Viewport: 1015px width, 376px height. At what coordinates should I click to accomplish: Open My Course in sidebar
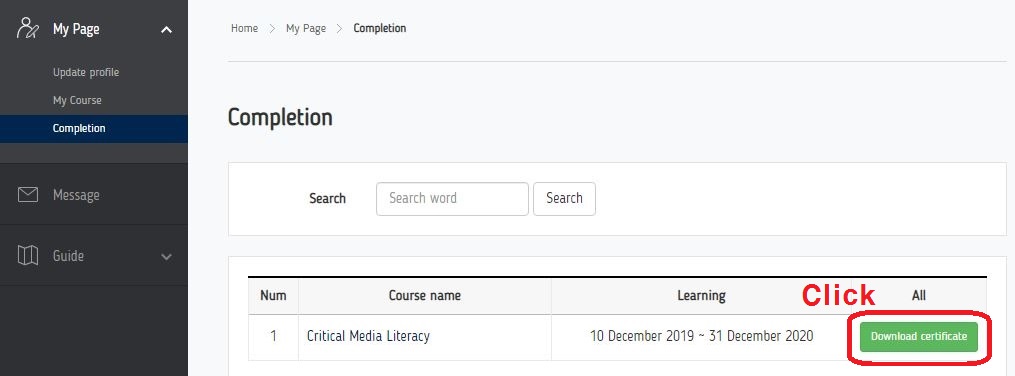pyautogui.click(x=77, y=100)
